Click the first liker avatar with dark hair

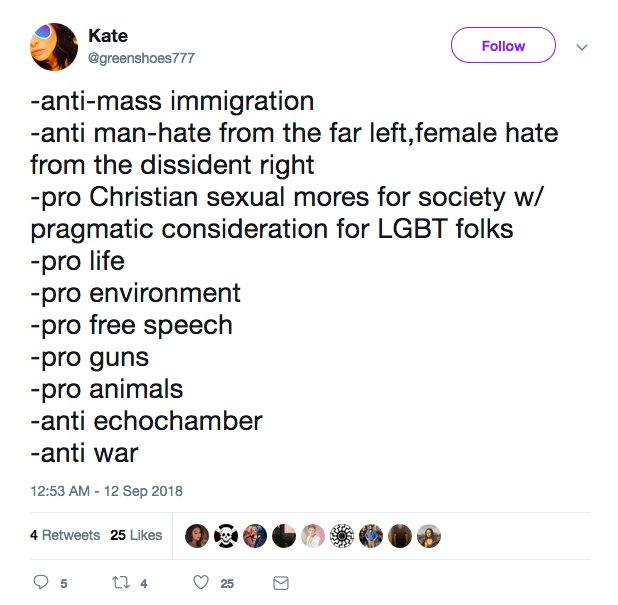(197, 536)
